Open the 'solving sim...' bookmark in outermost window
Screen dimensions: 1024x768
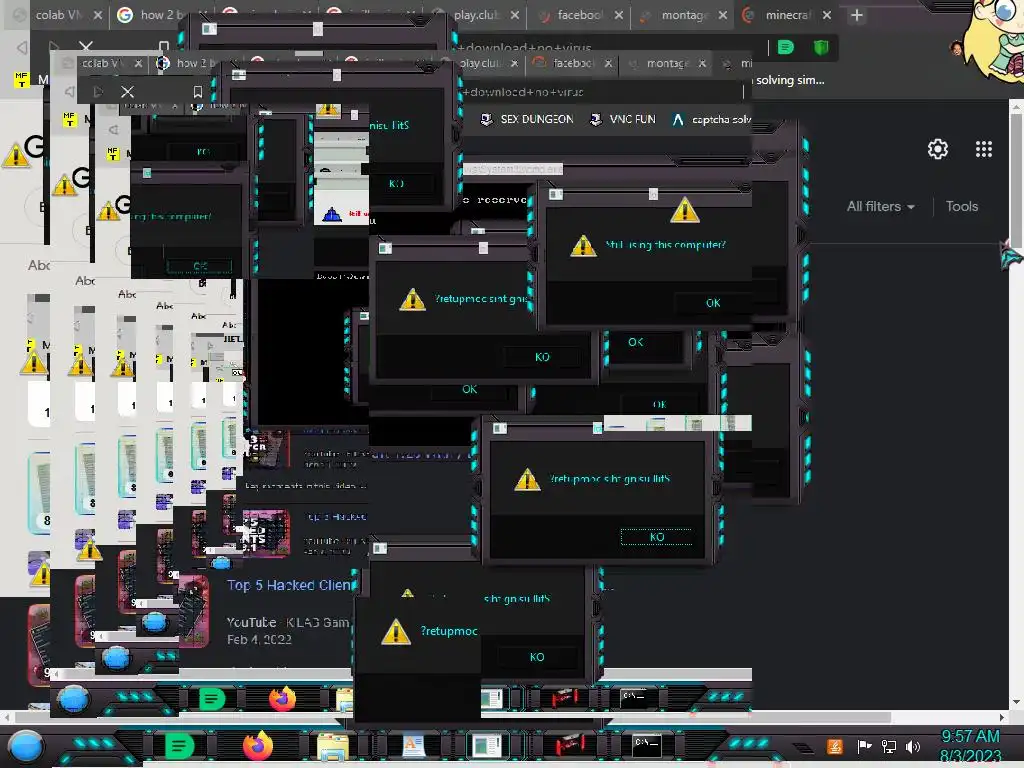click(790, 80)
